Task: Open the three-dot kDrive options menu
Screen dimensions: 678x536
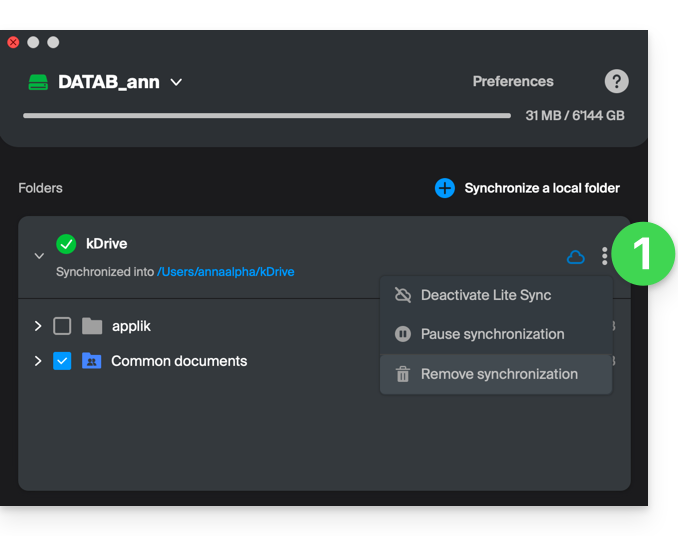Action: [604, 257]
